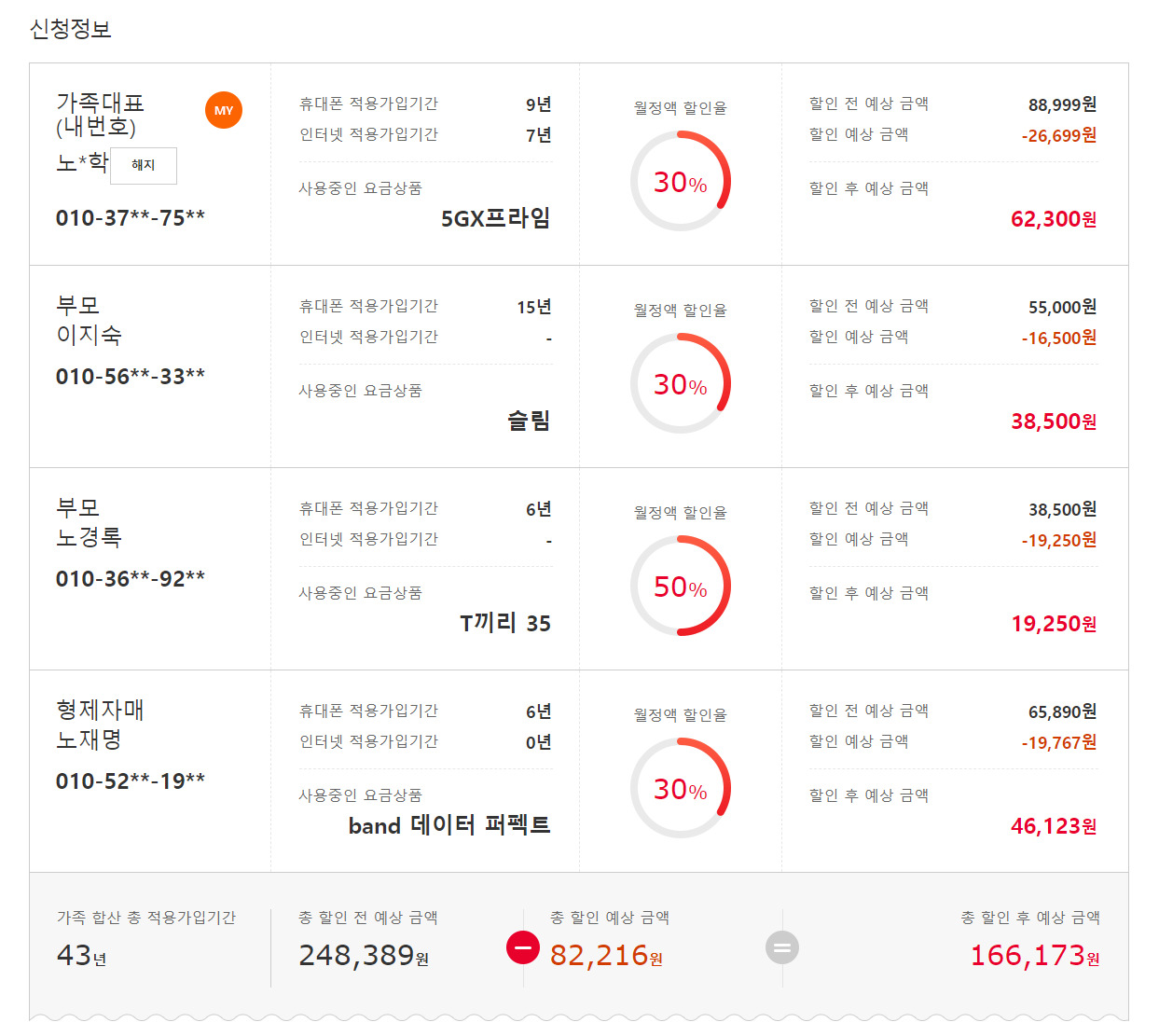Click the red minus circle icon

click(x=523, y=947)
